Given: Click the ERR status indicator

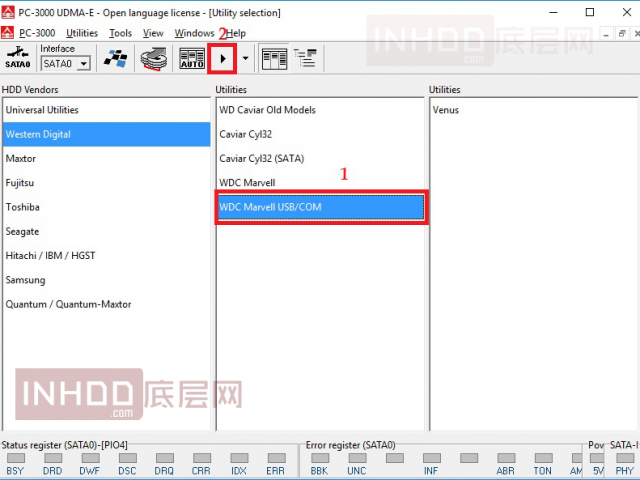Looking at the screenshot, I should [x=277, y=458].
